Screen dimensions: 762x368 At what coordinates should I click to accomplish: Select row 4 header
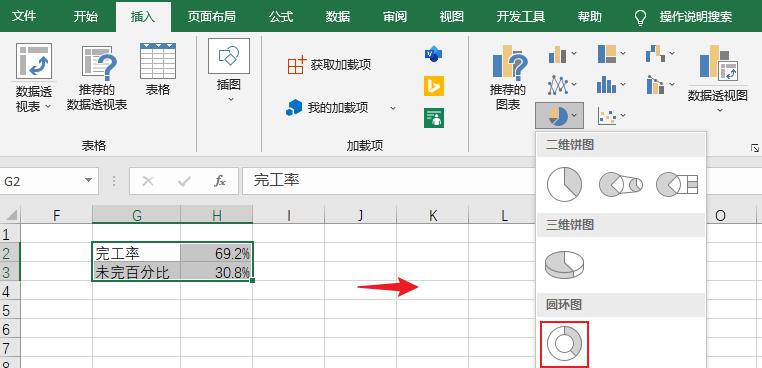click(x=10, y=291)
